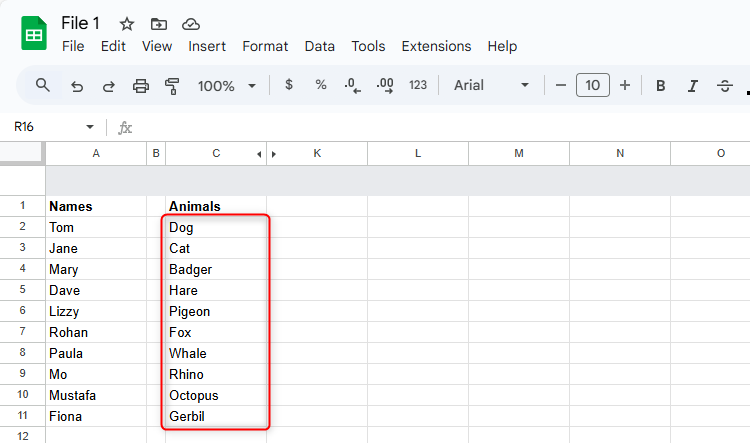Print the spreadsheet using printer icon
The width and height of the screenshot is (750, 443).
pyautogui.click(x=141, y=86)
